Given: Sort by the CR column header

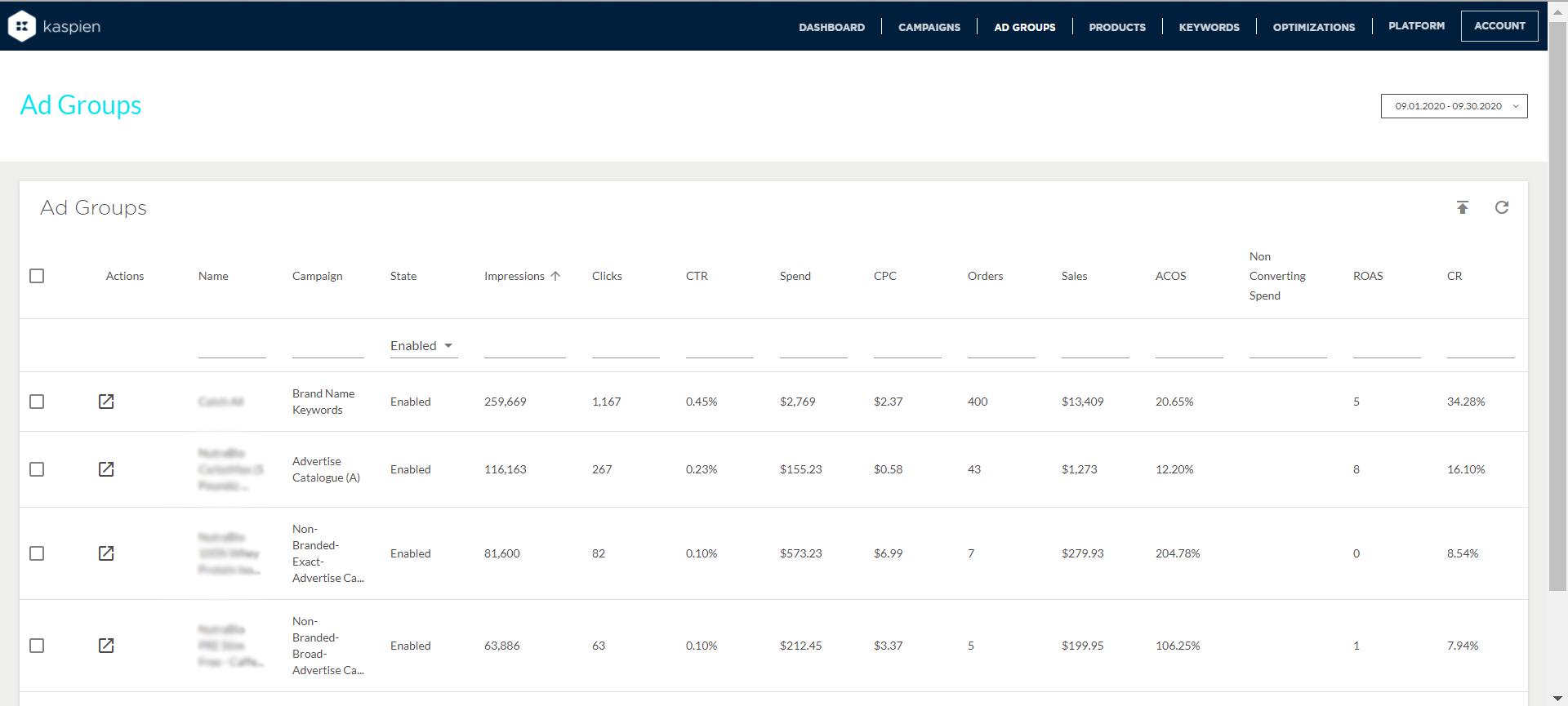Looking at the screenshot, I should (1454, 276).
